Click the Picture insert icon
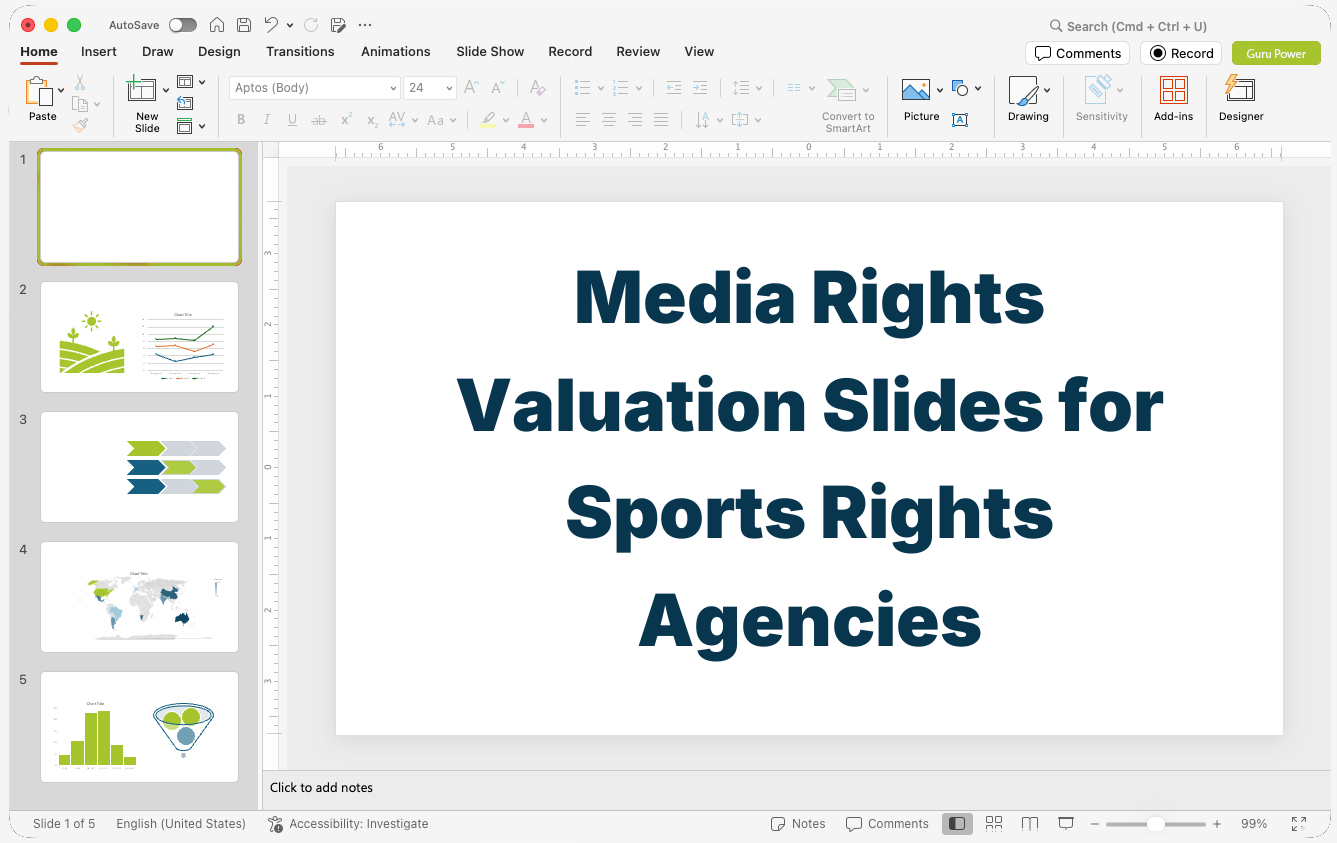This screenshot has width=1337, height=843. pyautogui.click(x=916, y=91)
